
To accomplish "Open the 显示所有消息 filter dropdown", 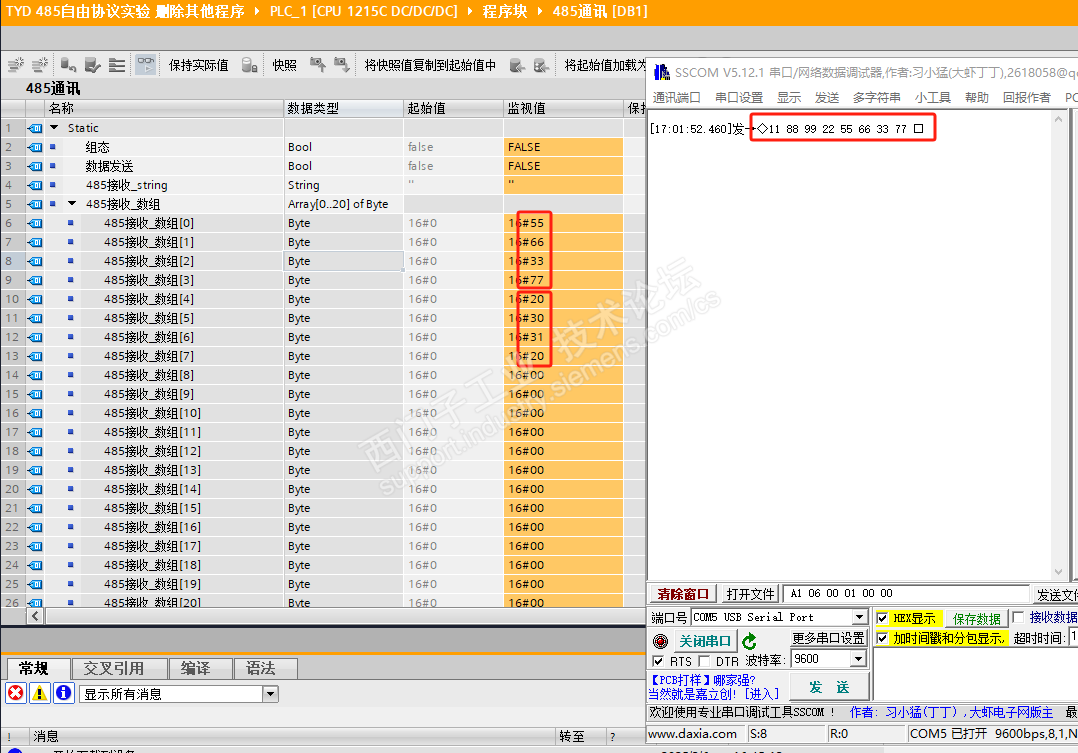I will pos(270,694).
